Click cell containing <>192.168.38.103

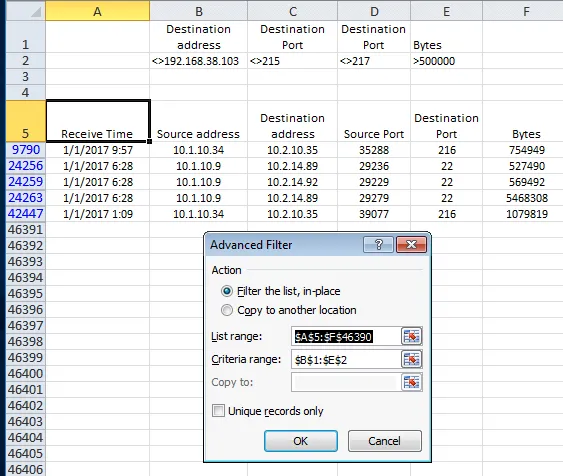pyautogui.click(x=199, y=61)
